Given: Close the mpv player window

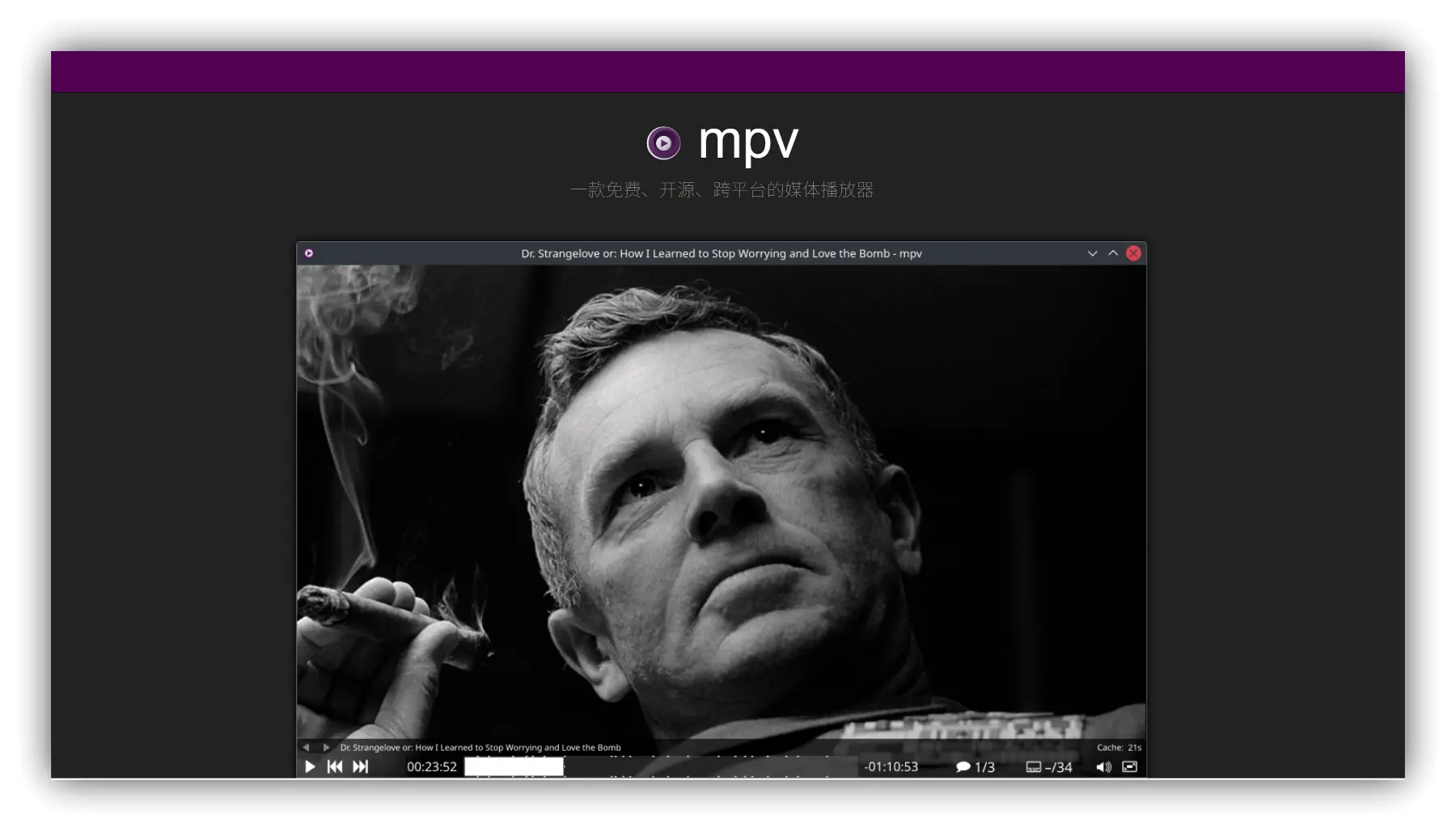Looking at the screenshot, I should pos(1134,253).
